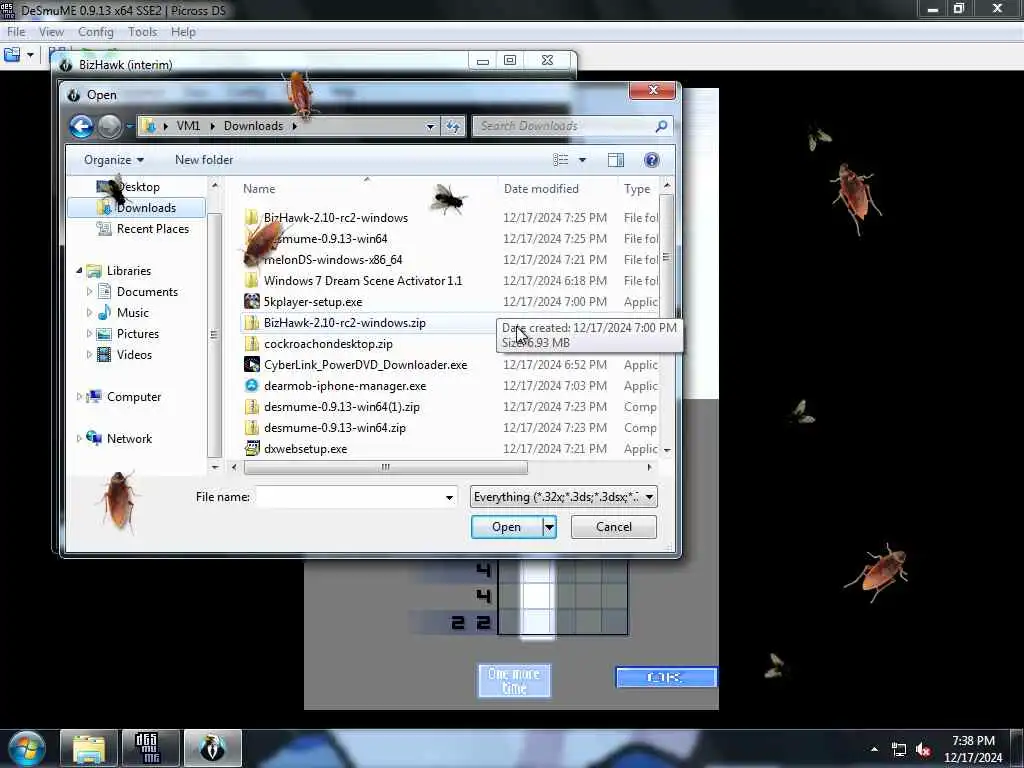Click the network tray icon
Viewport: 1024px width, 768px height.
coord(899,750)
